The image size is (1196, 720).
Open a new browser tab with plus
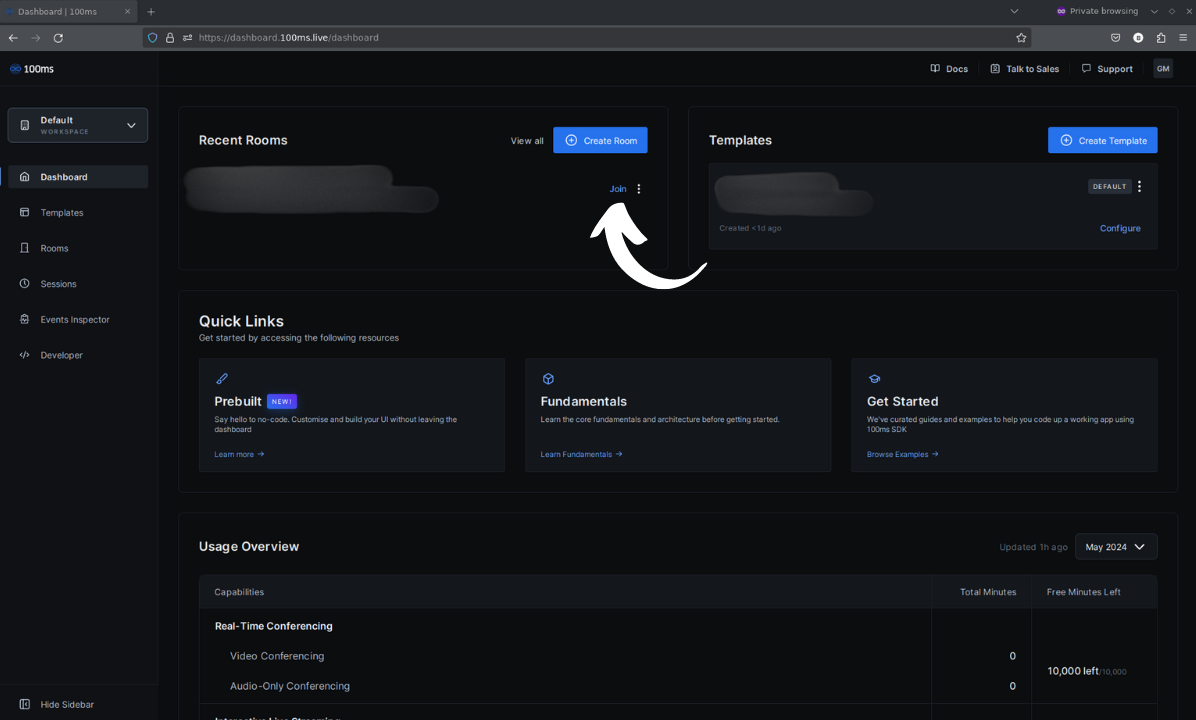point(151,11)
